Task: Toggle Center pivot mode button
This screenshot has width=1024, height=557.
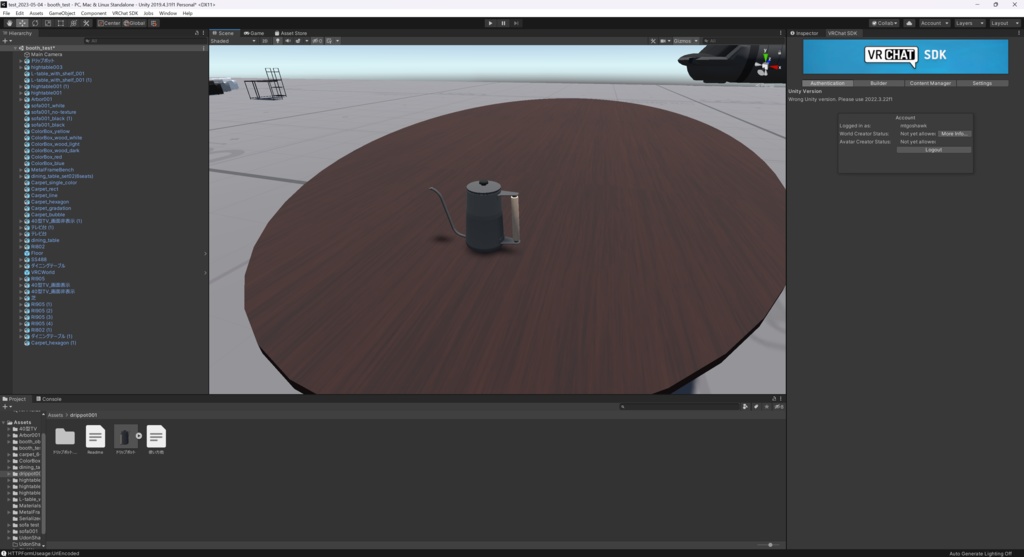Action: click(x=109, y=23)
